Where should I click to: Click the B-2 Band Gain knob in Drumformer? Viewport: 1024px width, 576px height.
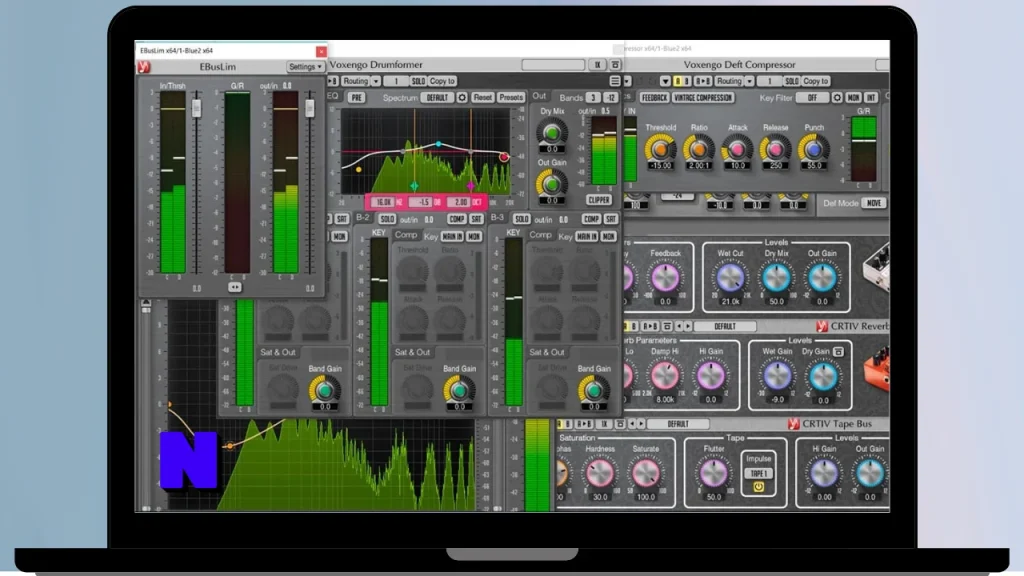(459, 389)
